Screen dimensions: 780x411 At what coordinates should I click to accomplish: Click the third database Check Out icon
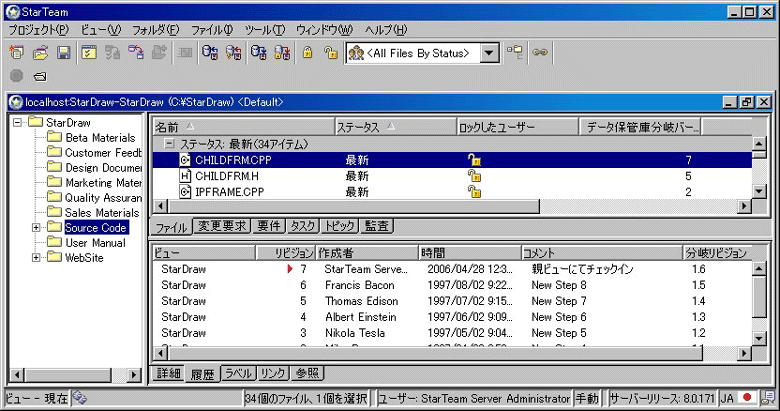[x=258, y=52]
